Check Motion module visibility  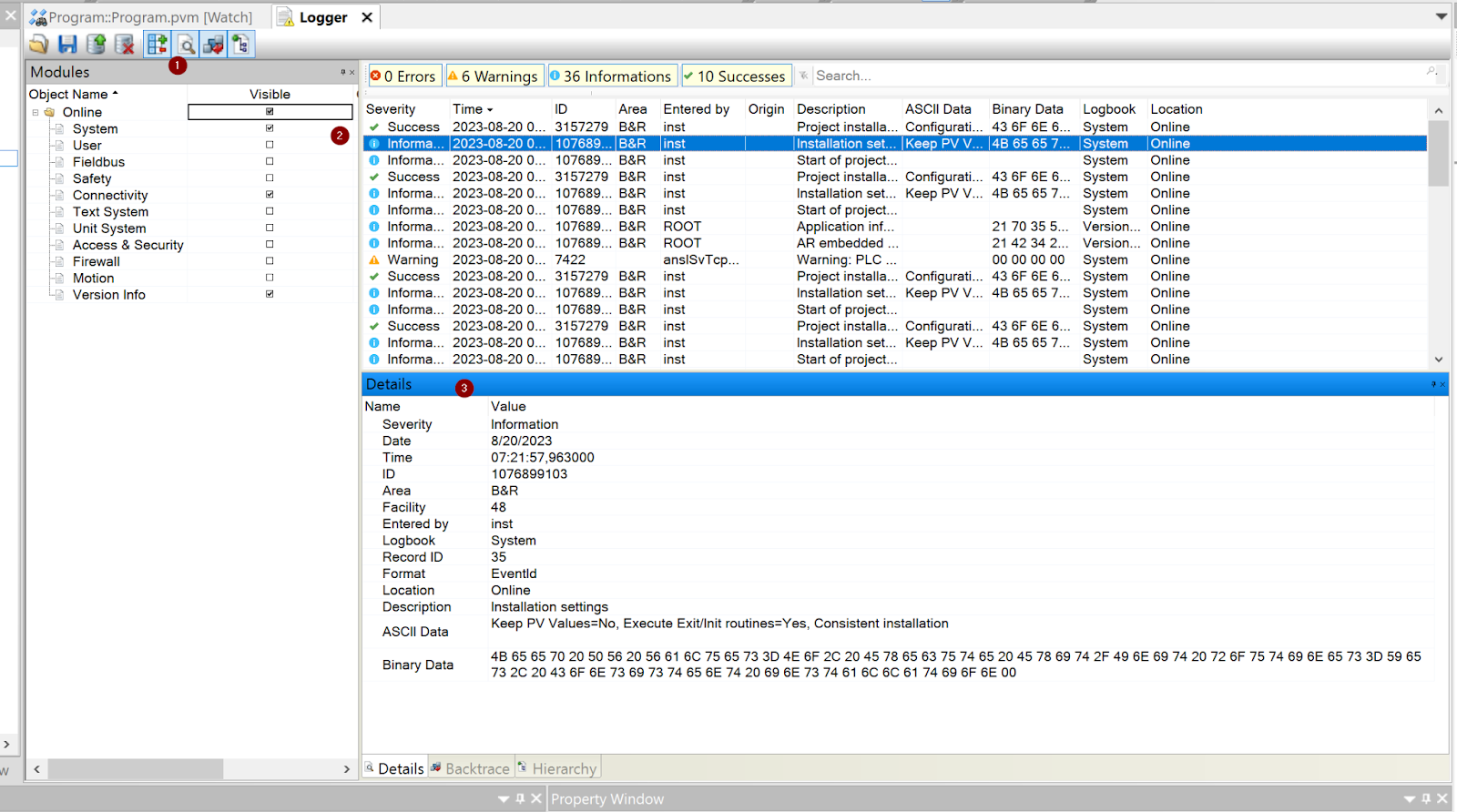(270, 278)
